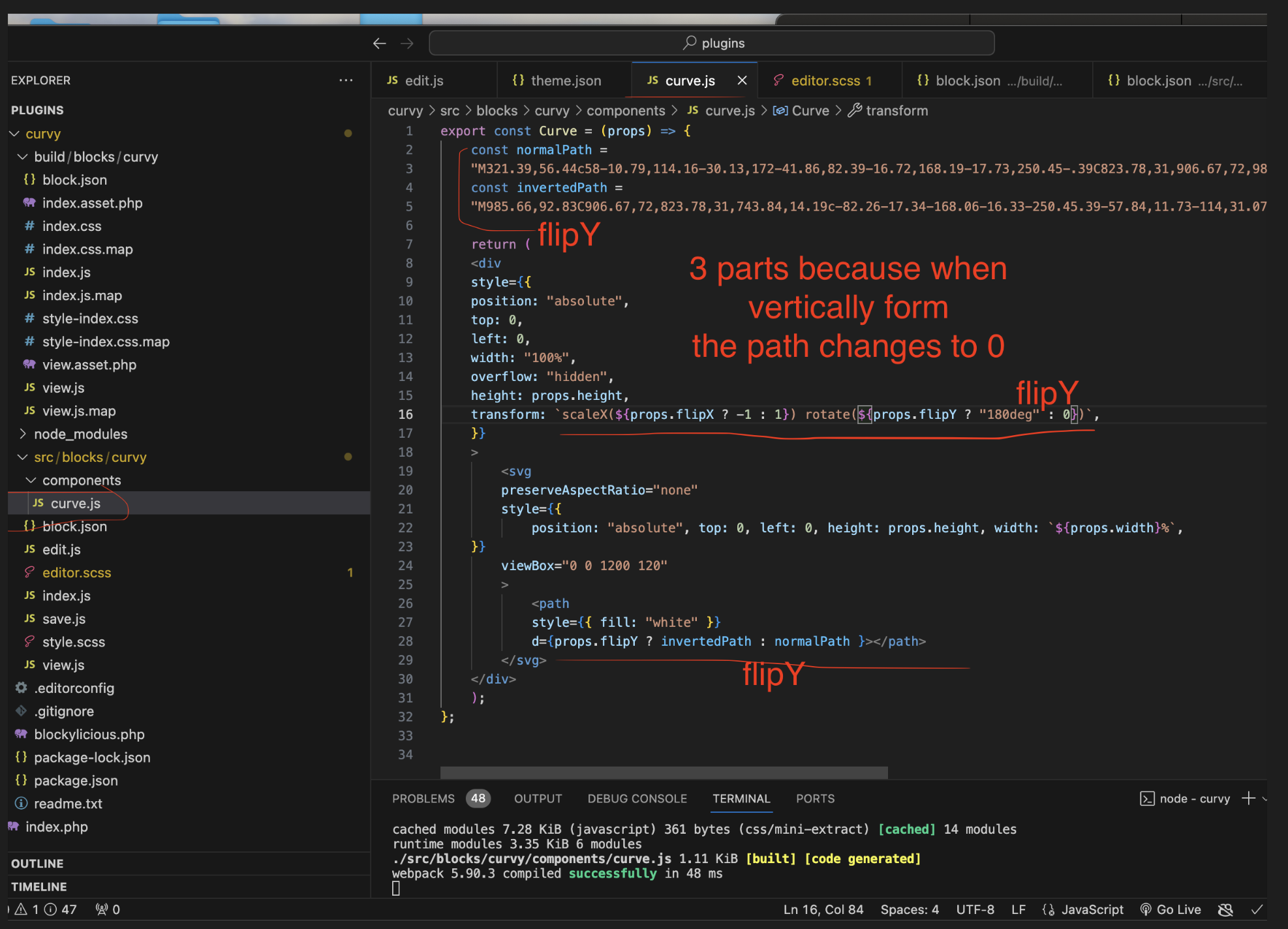Show the PROBLEMS panel
The height and width of the screenshot is (929, 1288).
423,799
